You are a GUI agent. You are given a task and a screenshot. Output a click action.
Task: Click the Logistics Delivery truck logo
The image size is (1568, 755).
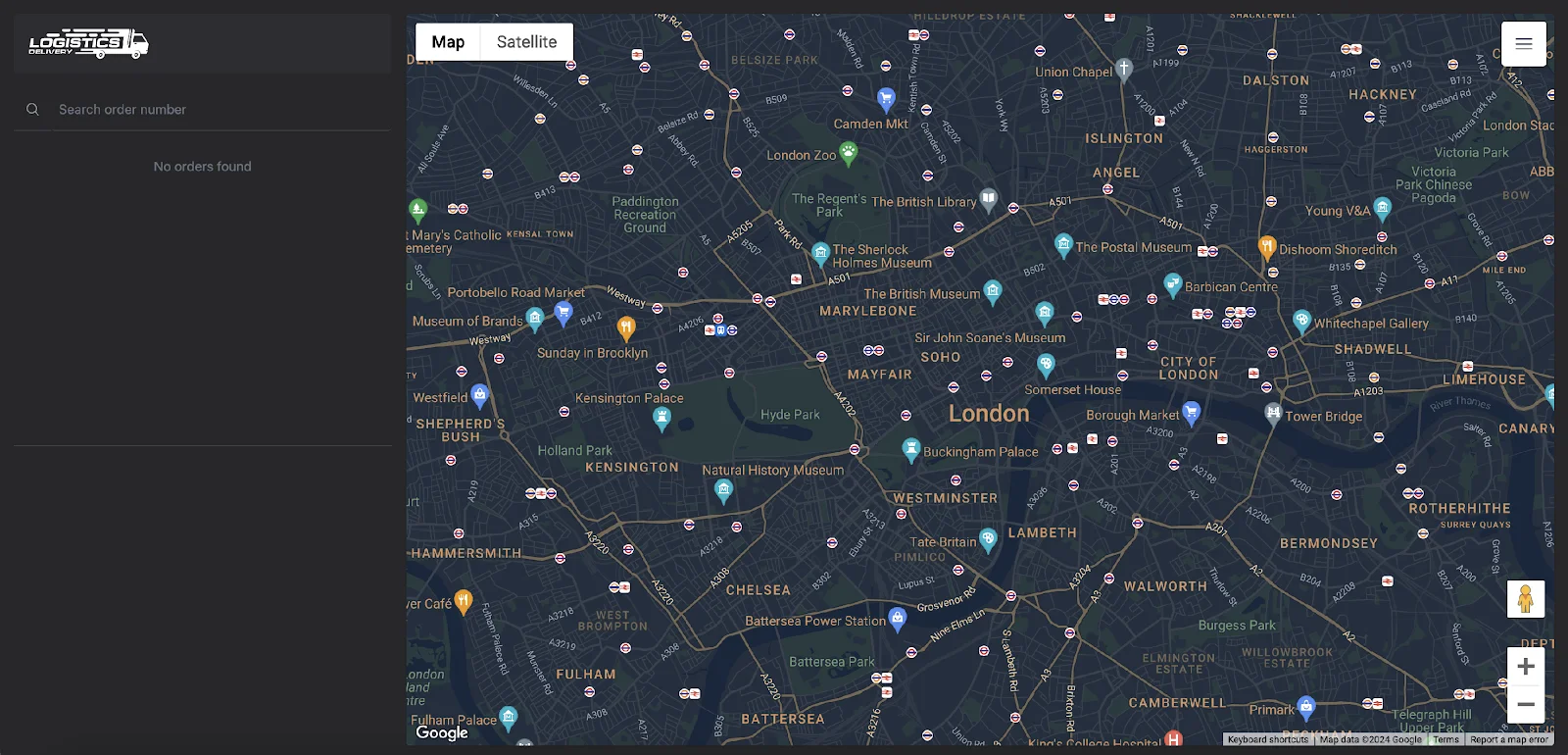tap(88, 43)
